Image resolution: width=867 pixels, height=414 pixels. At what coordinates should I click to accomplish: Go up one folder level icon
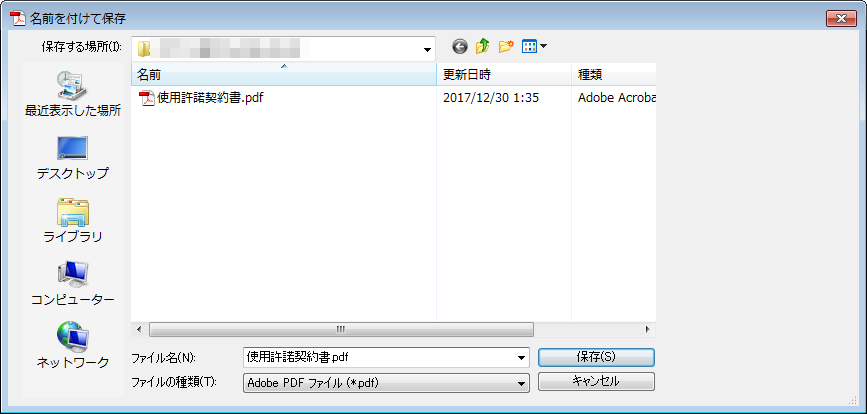[483, 47]
